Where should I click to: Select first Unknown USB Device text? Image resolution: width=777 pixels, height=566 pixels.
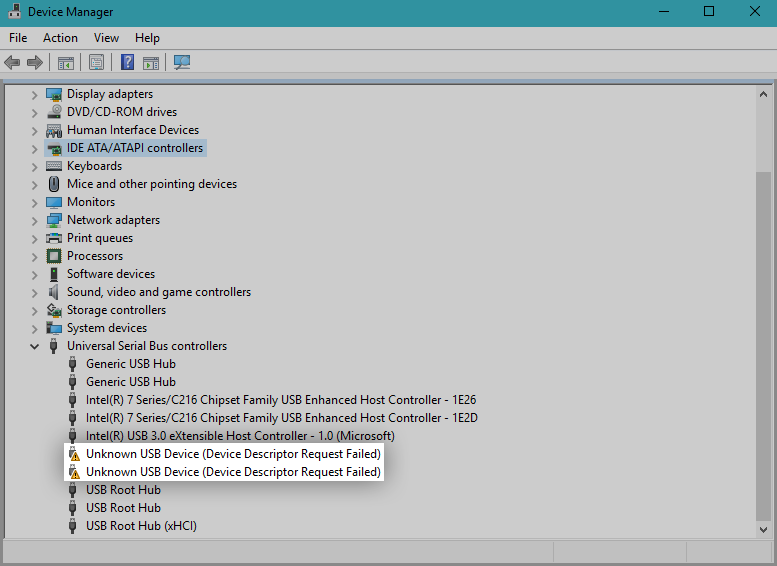[x=233, y=454]
